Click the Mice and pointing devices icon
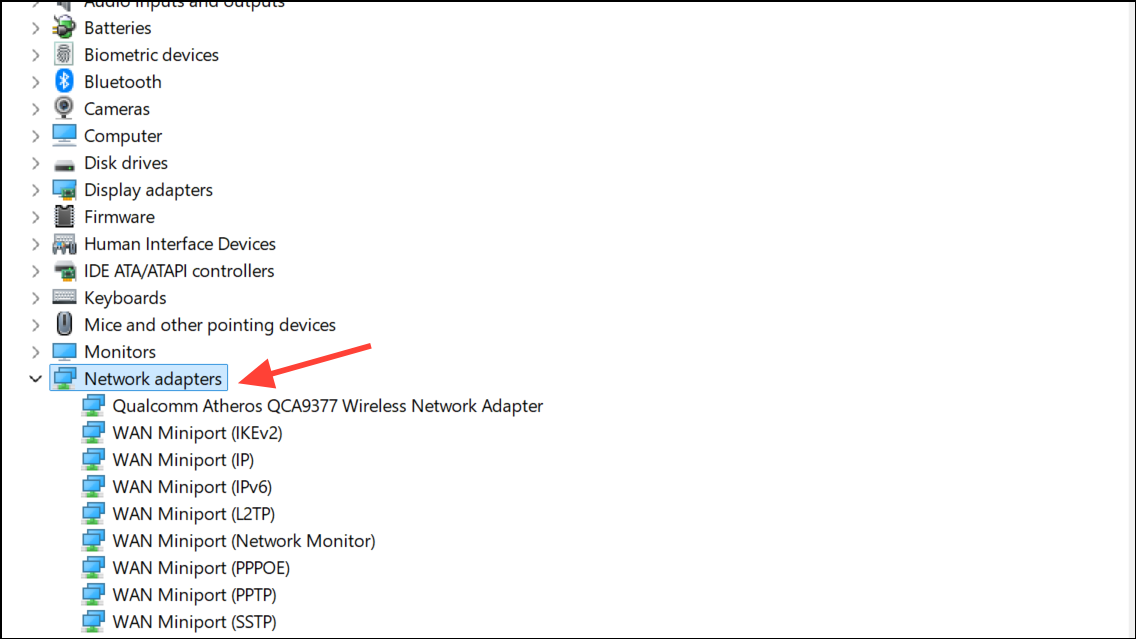This screenshot has width=1136, height=639. pos(64,324)
